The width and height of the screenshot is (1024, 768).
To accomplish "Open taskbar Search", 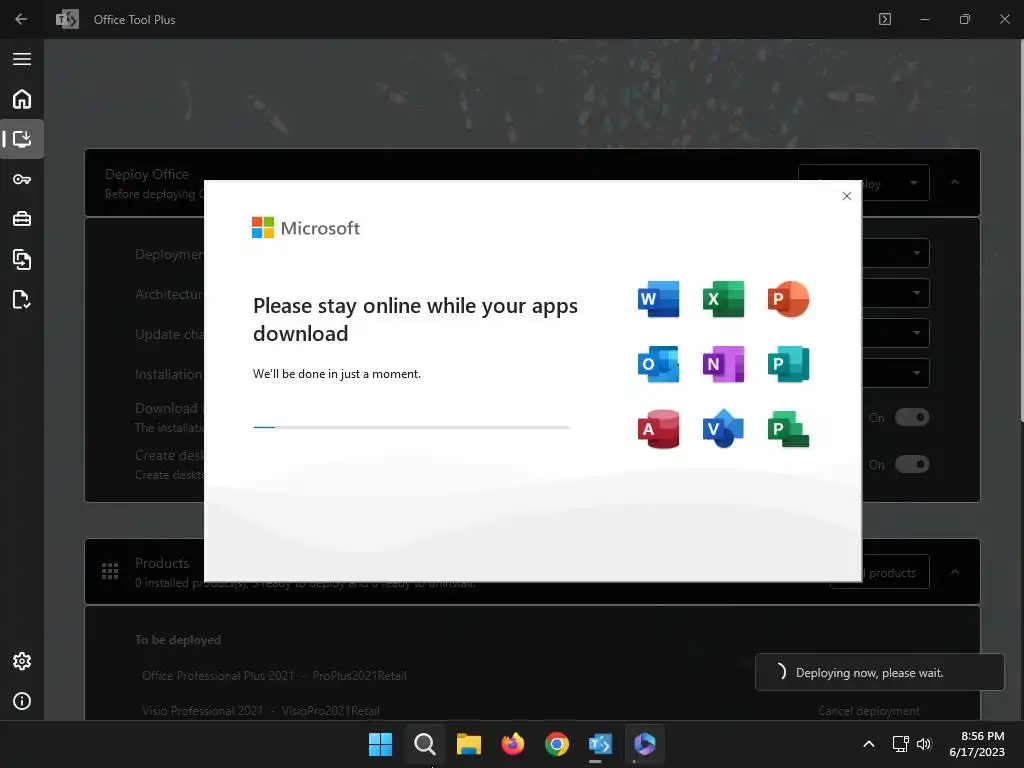I will click(424, 744).
